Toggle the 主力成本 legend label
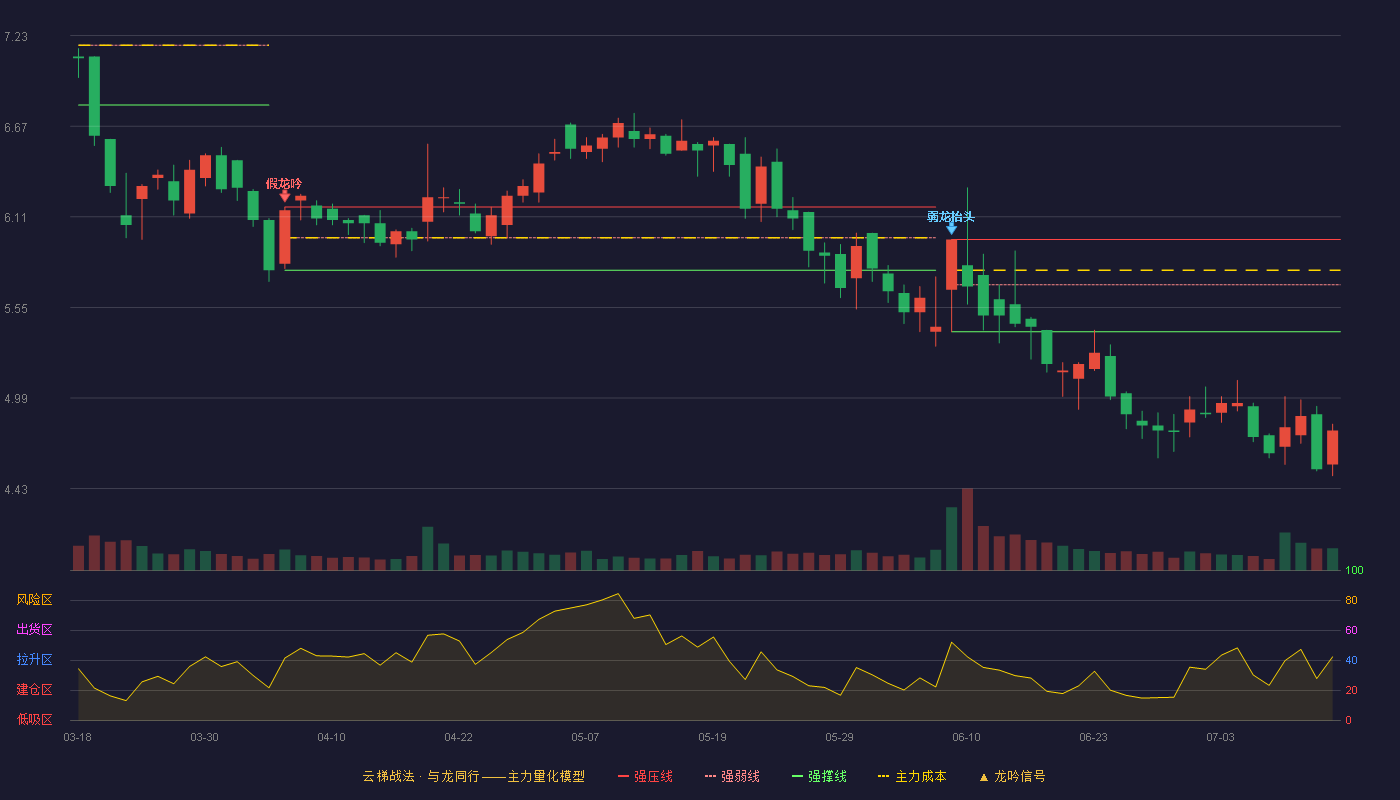Image resolution: width=1400 pixels, height=800 pixels. click(920, 777)
